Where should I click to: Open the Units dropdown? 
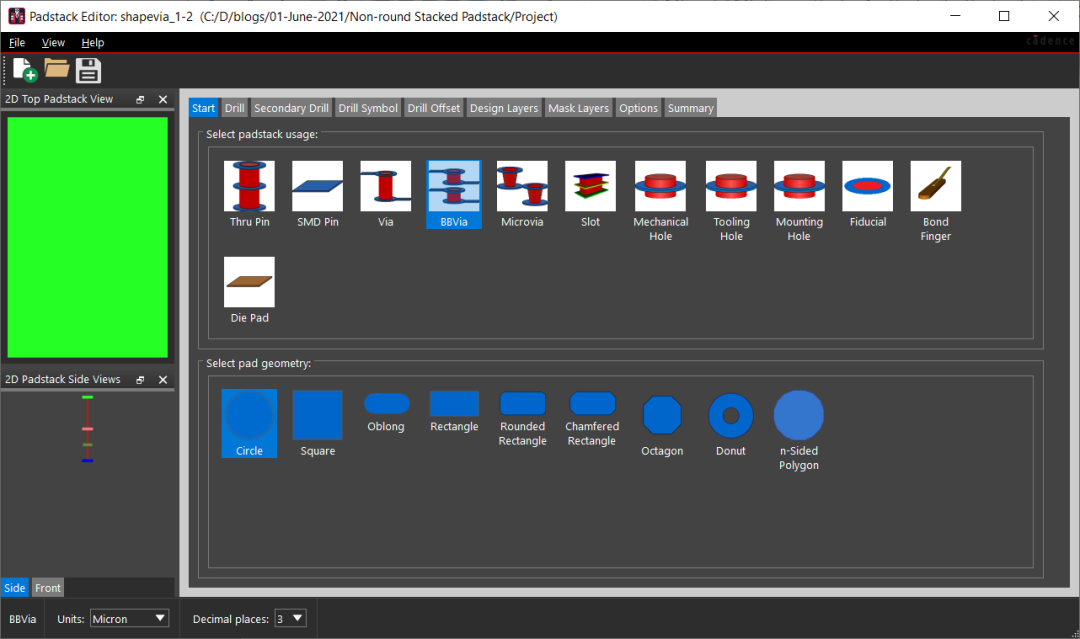(129, 619)
